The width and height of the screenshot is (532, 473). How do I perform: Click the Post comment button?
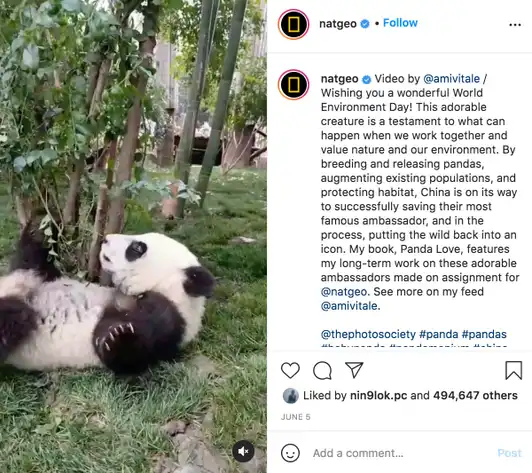point(509,453)
